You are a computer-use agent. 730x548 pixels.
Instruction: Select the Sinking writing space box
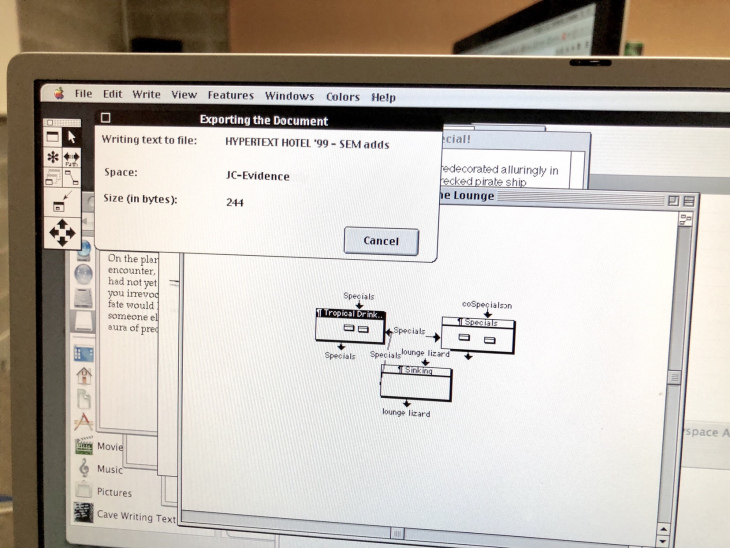[416, 383]
